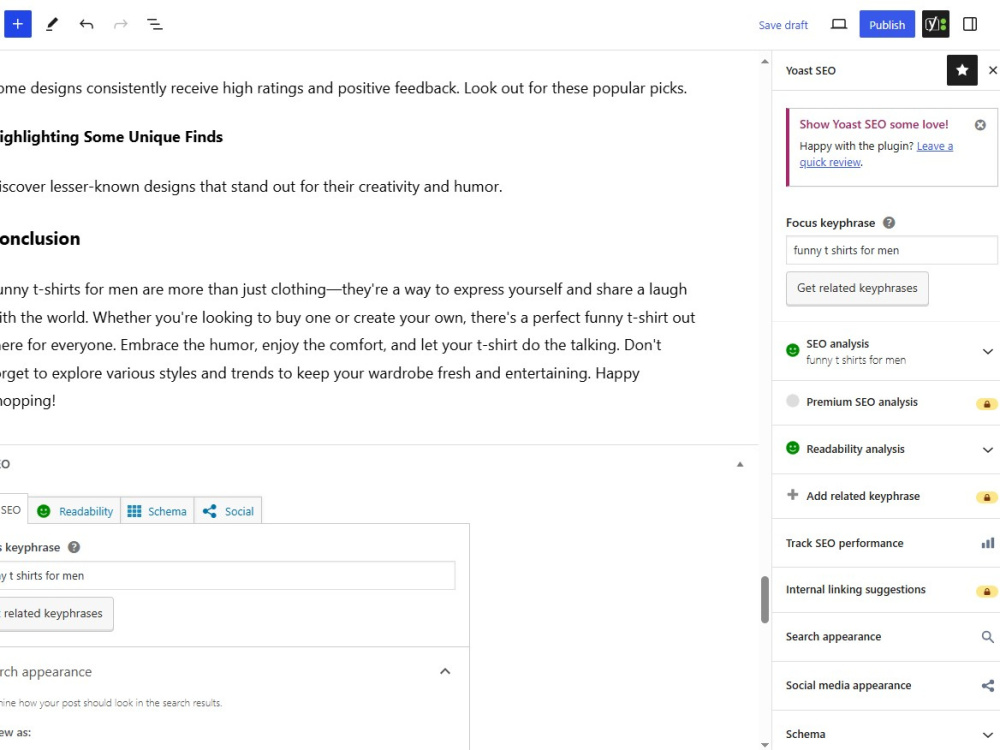Collapse the Search appearance metabox section
The width and height of the screenshot is (1000, 750).
[445, 671]
